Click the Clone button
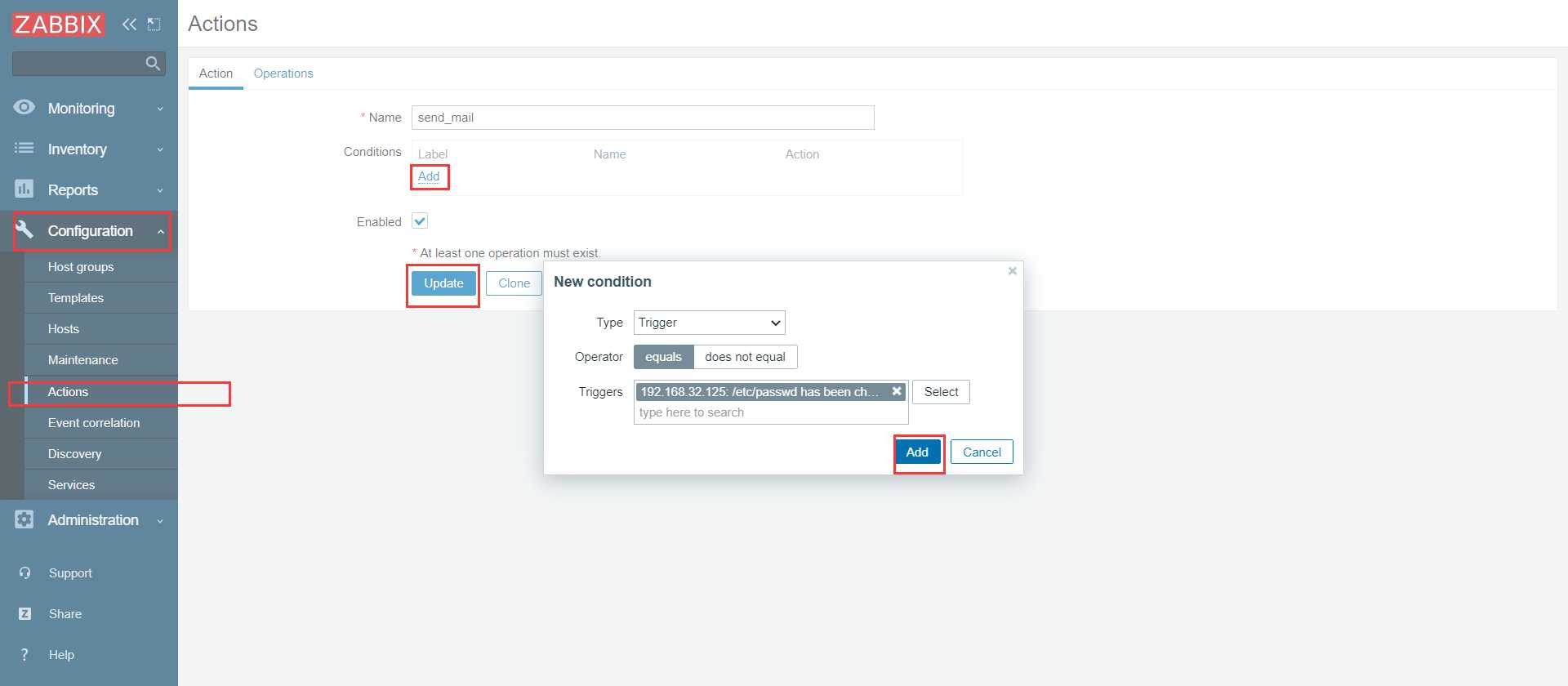1568x686 pixels. [514, 283]
